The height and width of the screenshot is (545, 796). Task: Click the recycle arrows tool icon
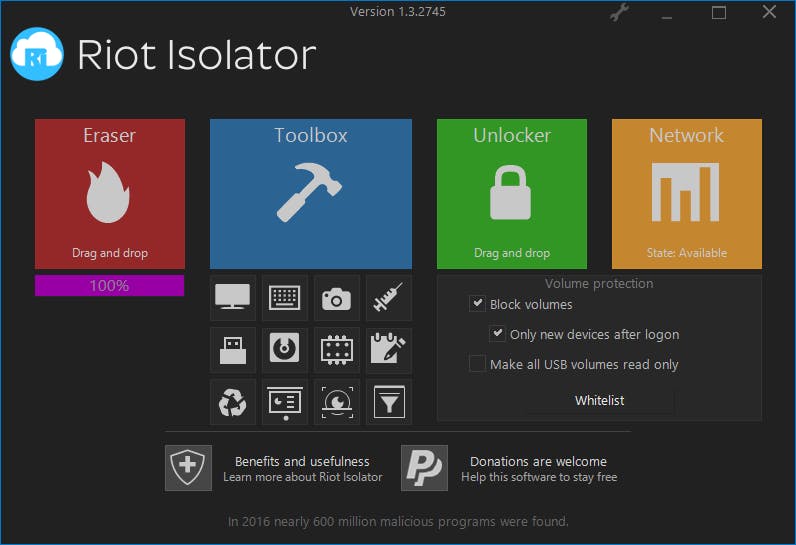coord(233,402)
